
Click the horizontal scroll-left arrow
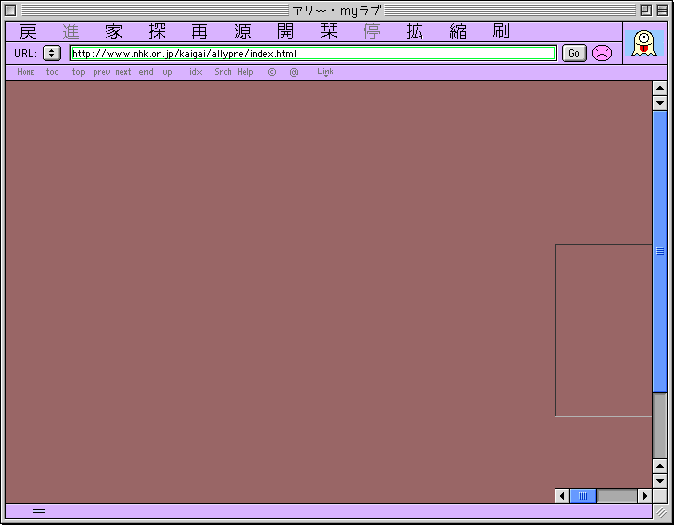562,496
